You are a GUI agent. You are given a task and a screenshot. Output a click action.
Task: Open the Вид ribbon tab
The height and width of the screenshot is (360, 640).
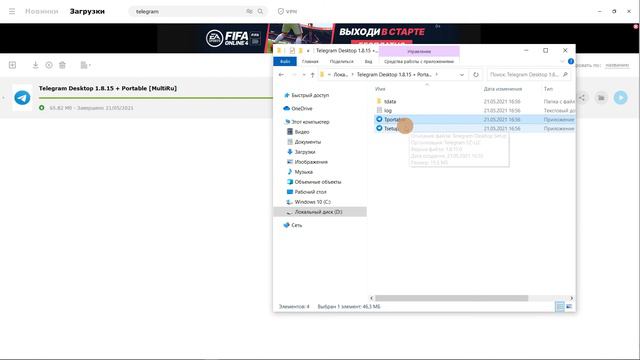[369, 61]
